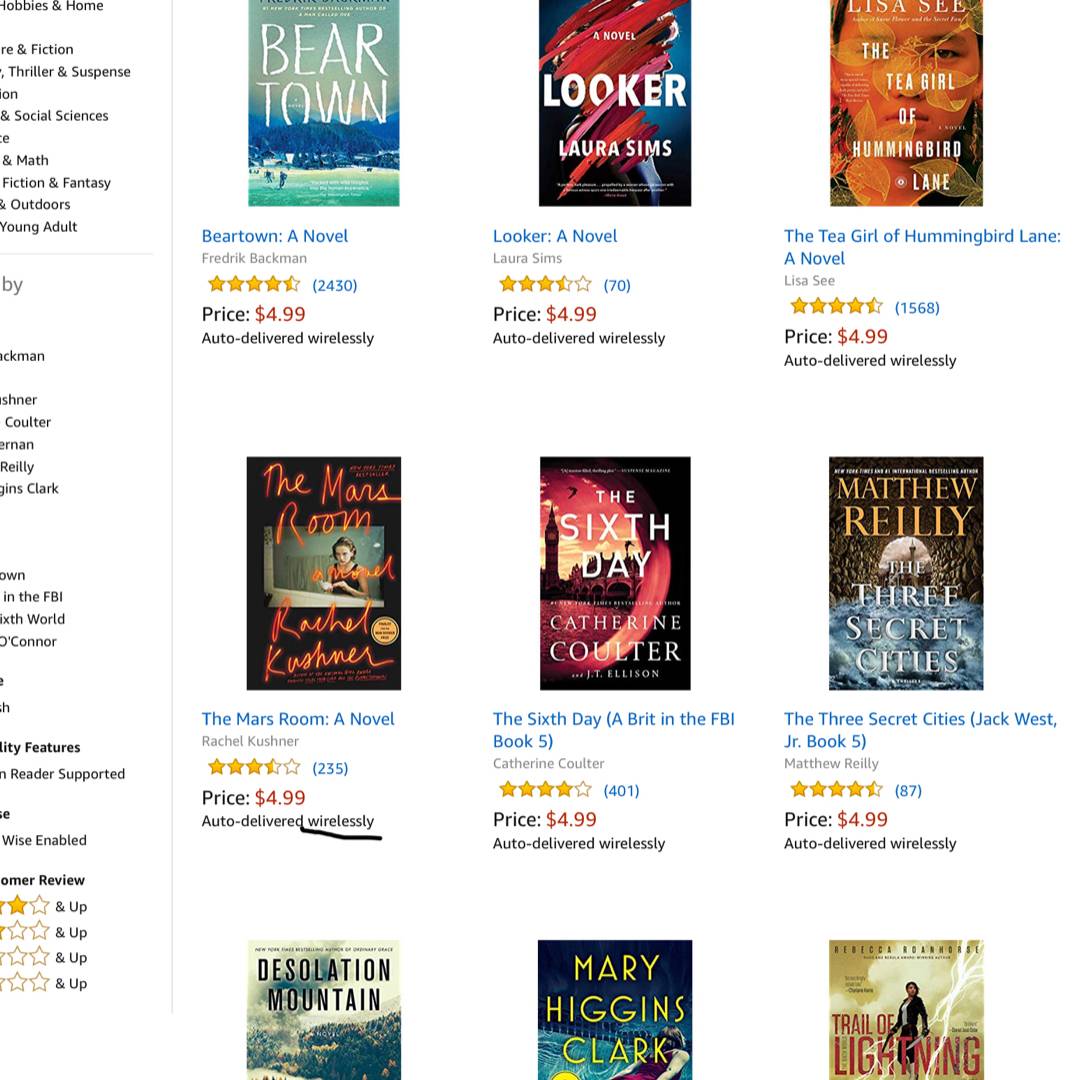1080x1080 pixels.
Task: Open Mary Higgins Clark book cover
Action: [615, 1010]
